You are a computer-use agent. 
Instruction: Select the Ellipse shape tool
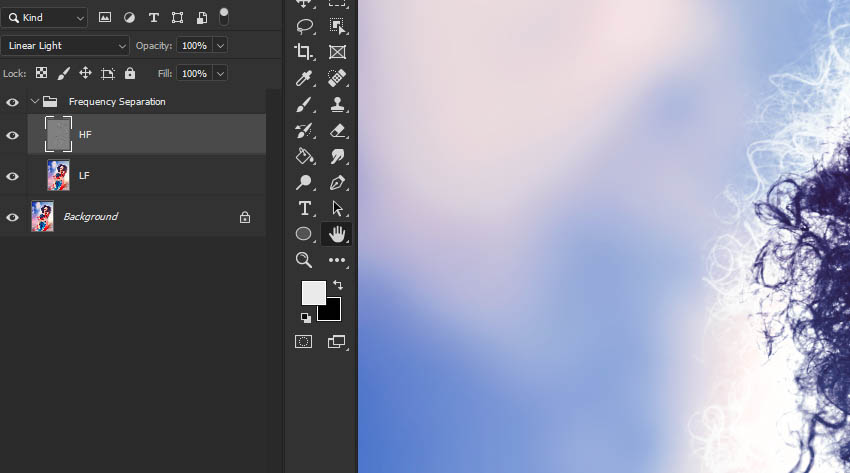click(304, 234)
